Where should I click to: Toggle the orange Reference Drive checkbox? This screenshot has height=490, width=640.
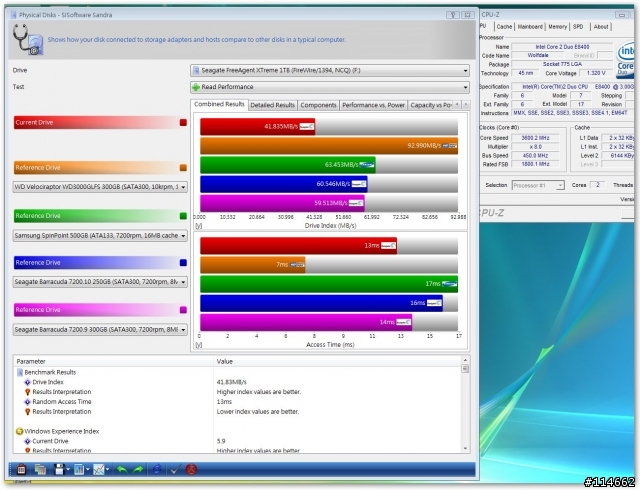pos(183,167)
